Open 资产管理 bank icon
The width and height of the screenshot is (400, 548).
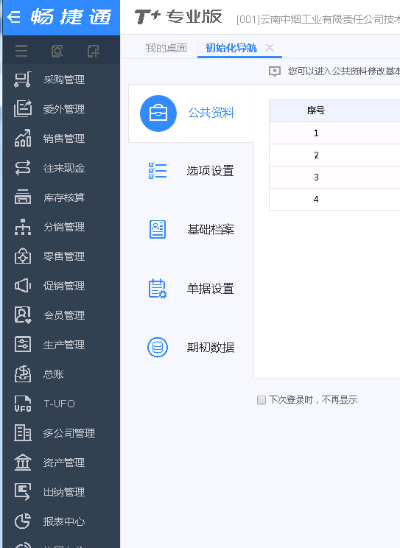pyautogui.click(x=23, y=462)
